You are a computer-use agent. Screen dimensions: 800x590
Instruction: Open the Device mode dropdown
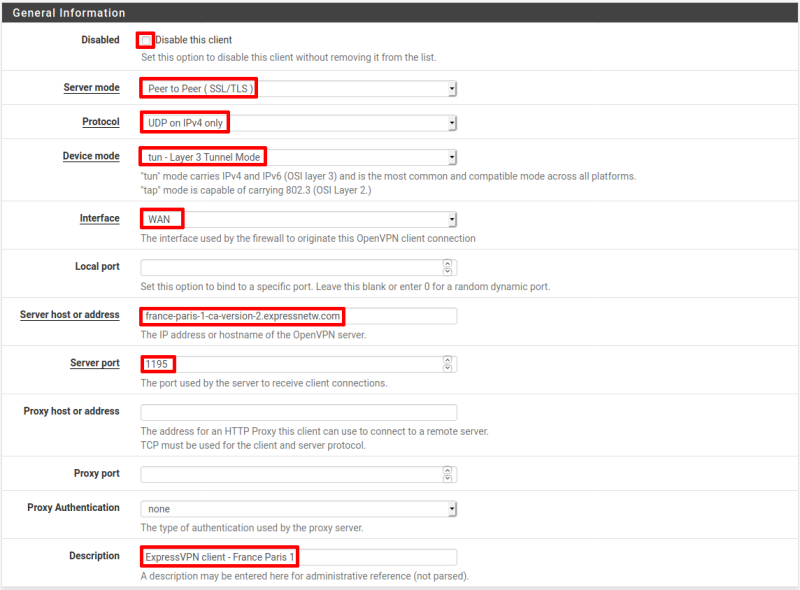[x=298, y=157]
